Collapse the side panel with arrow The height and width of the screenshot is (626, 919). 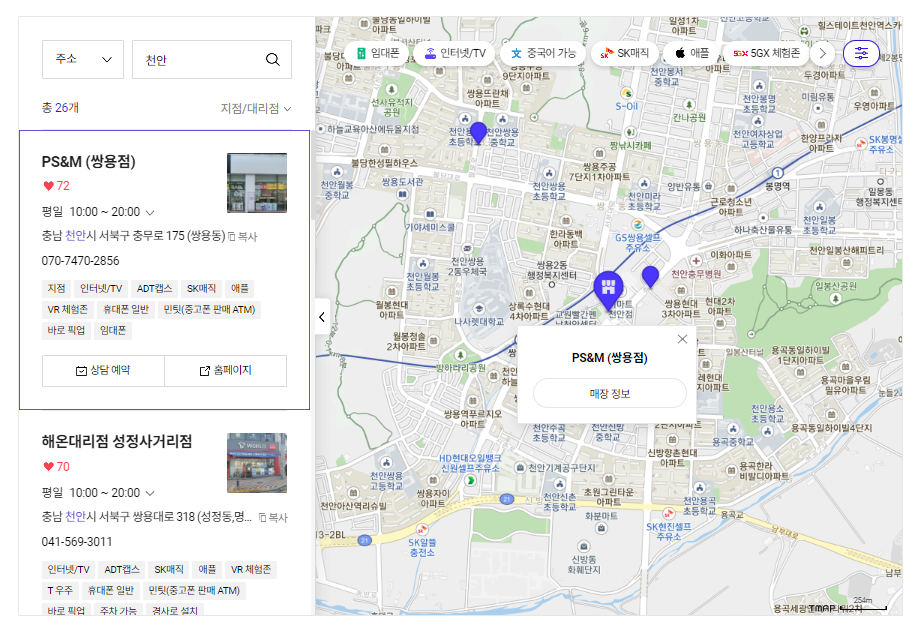coord(322,317)
